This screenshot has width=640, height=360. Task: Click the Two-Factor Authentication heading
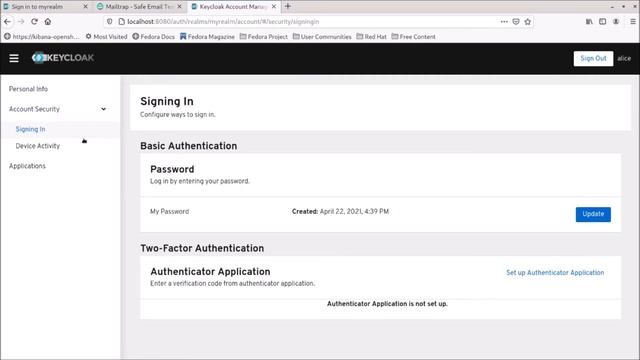(202, 248)
